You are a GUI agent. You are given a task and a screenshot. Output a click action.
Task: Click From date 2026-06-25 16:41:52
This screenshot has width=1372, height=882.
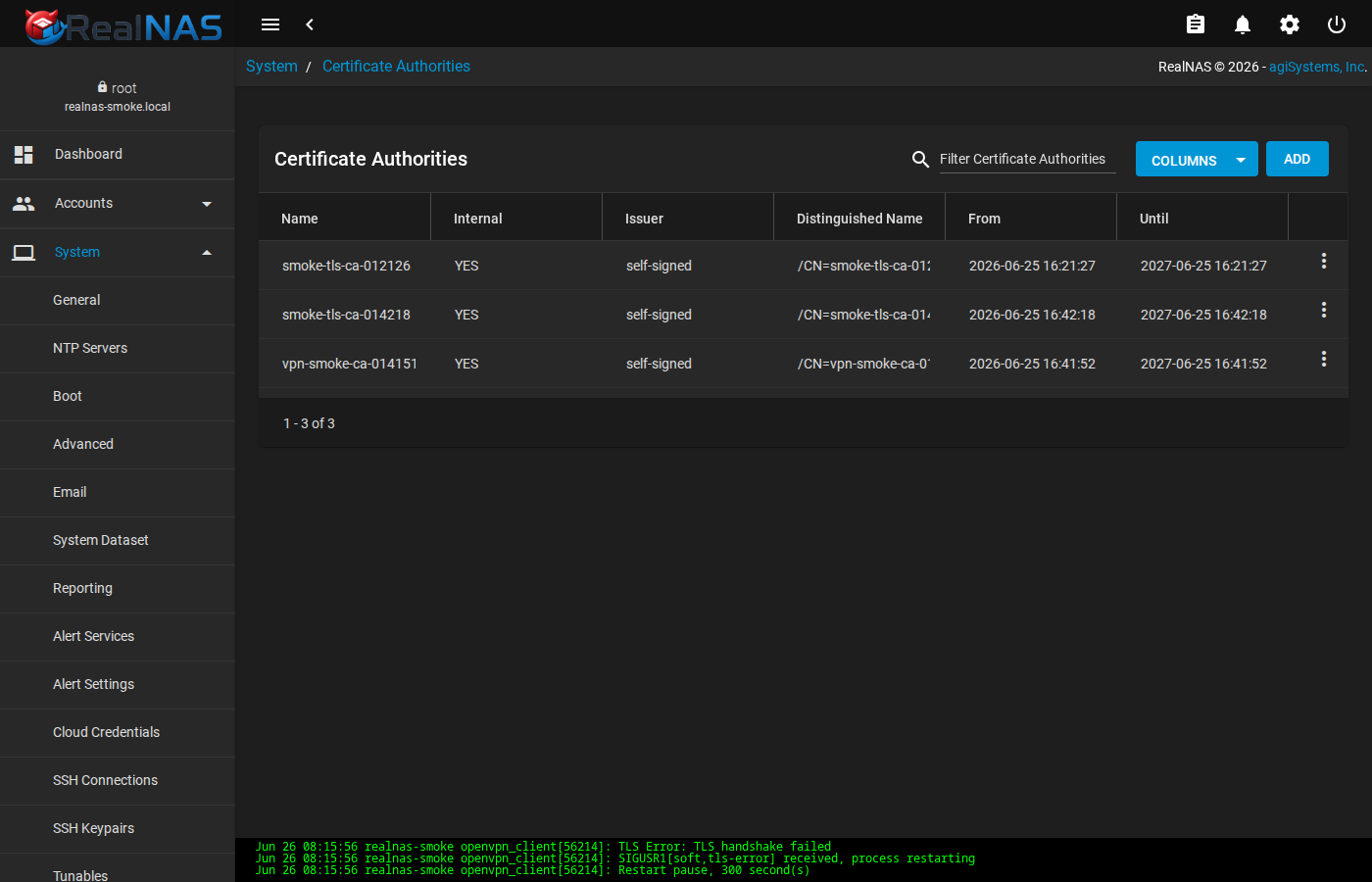(1032, 364)
